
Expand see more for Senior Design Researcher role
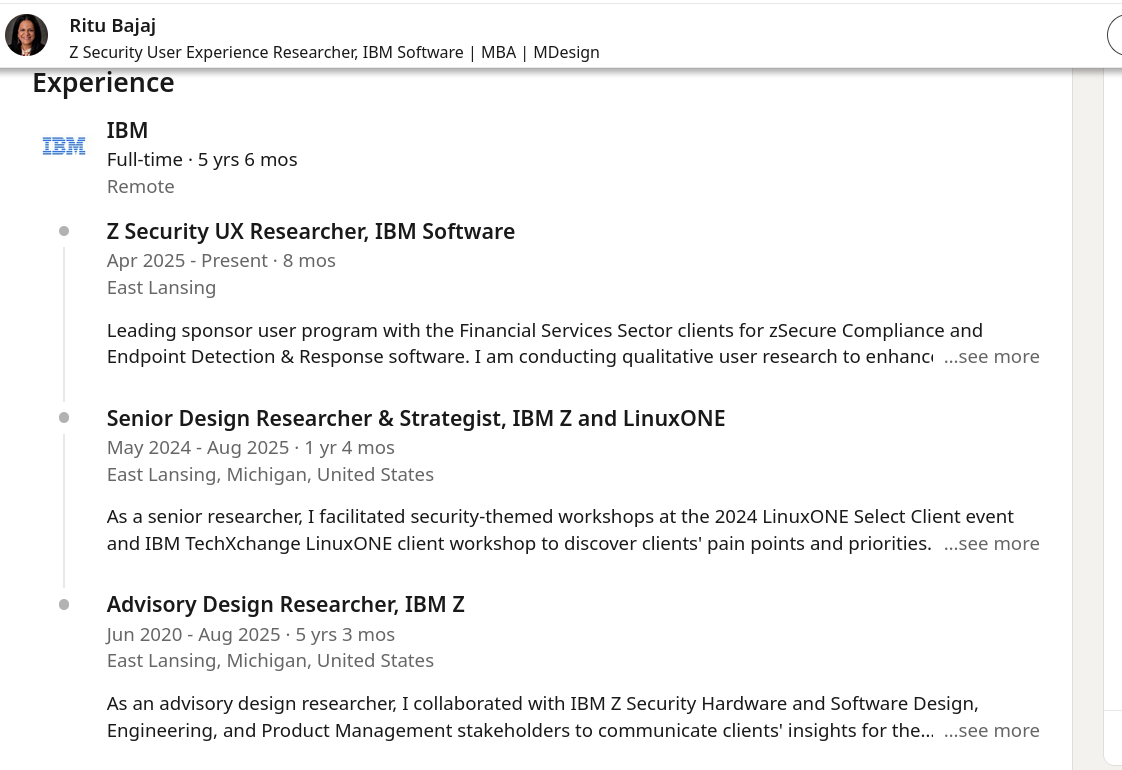[x=991, y=543]
